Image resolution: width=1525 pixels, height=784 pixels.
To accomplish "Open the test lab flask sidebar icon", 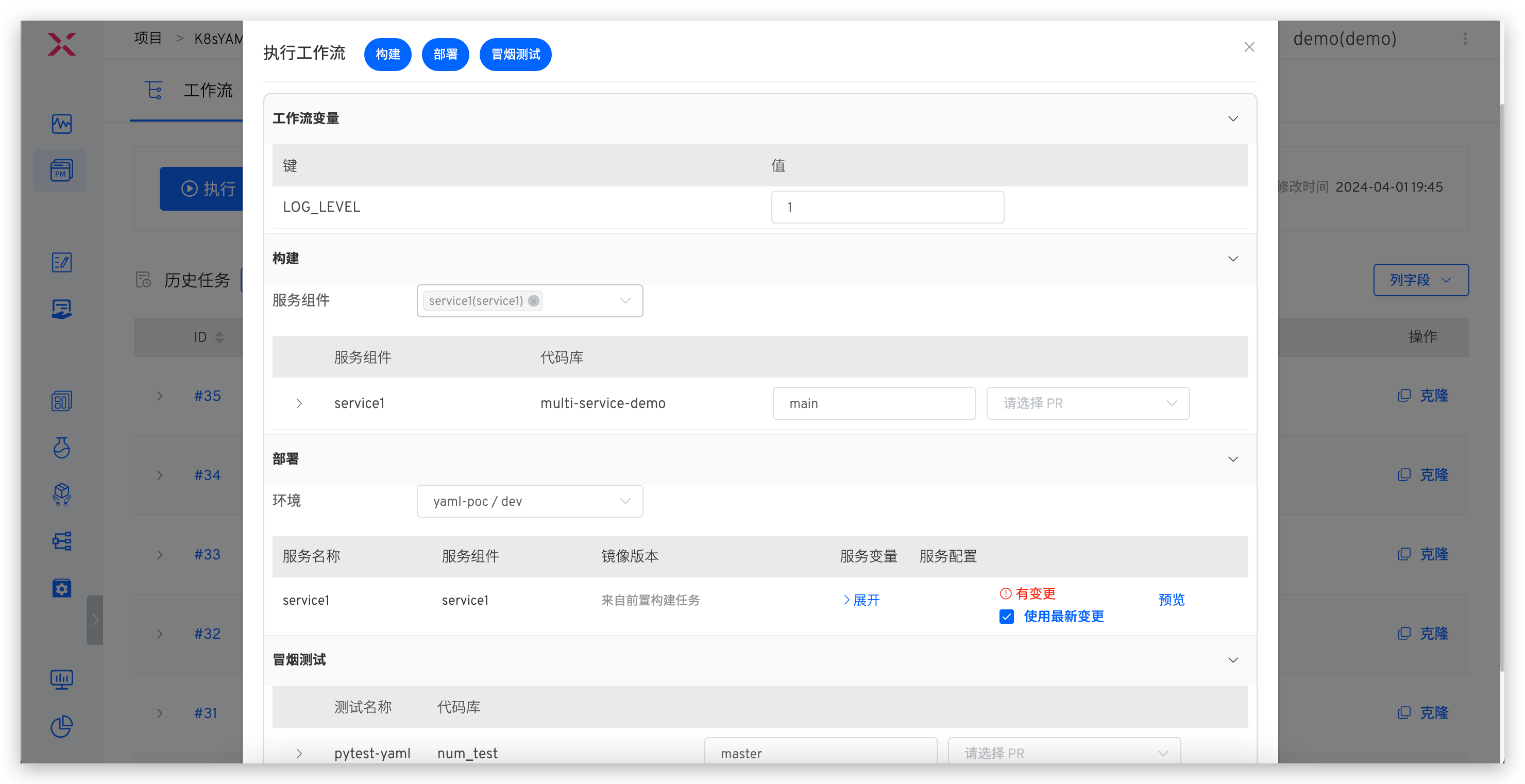I will pyautogui.click(x=62, y=448).
